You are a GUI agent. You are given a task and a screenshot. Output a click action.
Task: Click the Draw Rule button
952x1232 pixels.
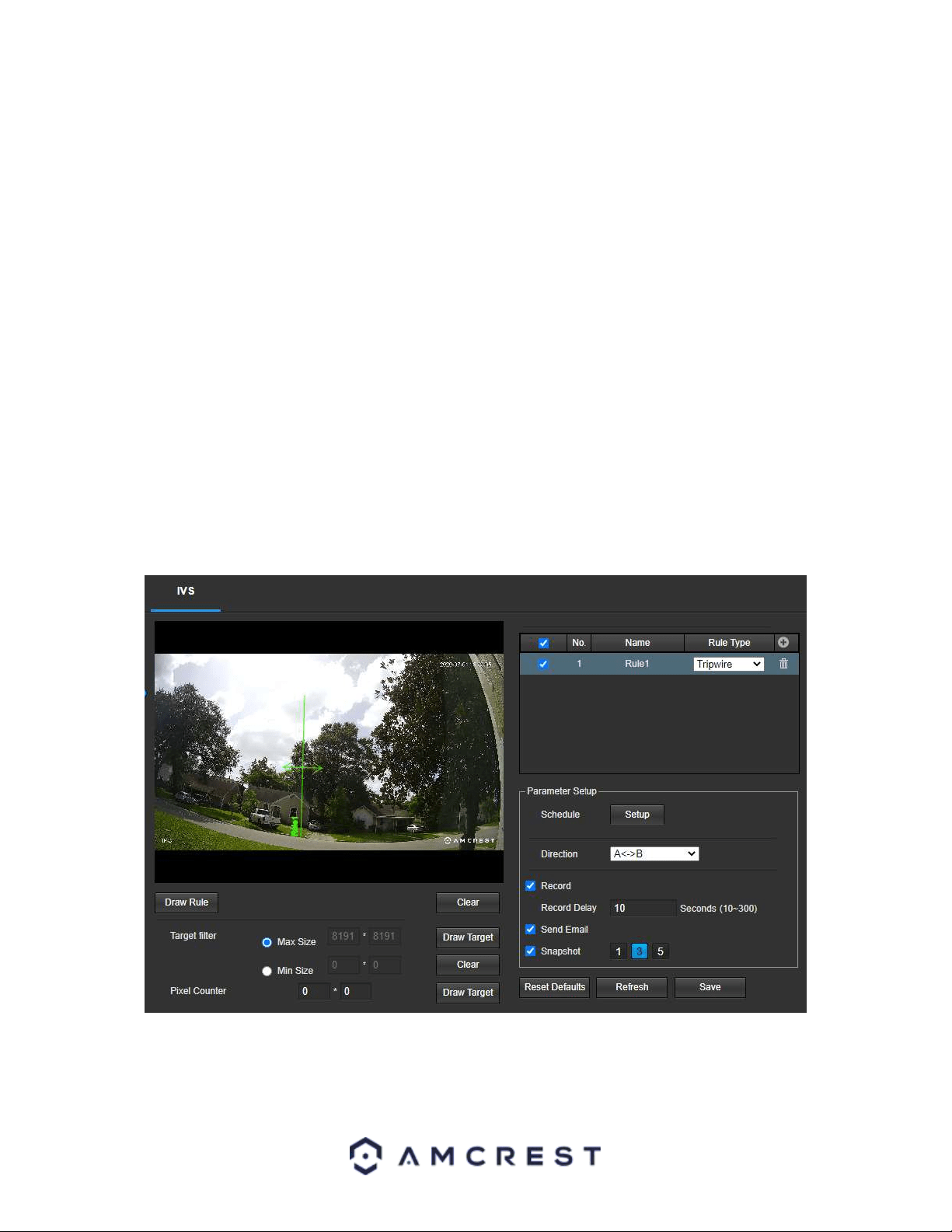click(x=187, y=902)
